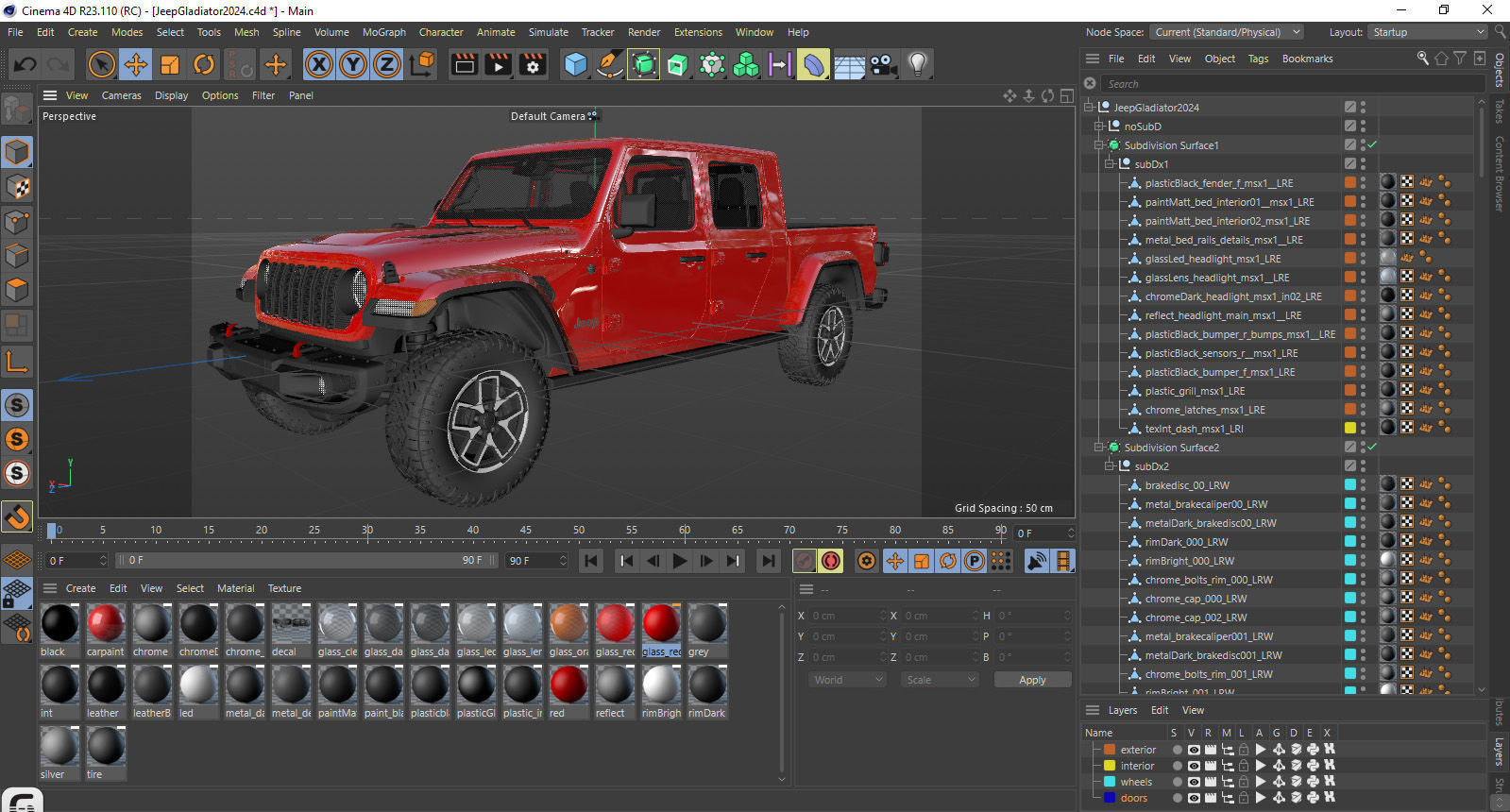The width and height of the screenshot is (1510, 812).
Task: Open the Mesh menu
Action: pos(246,32)
